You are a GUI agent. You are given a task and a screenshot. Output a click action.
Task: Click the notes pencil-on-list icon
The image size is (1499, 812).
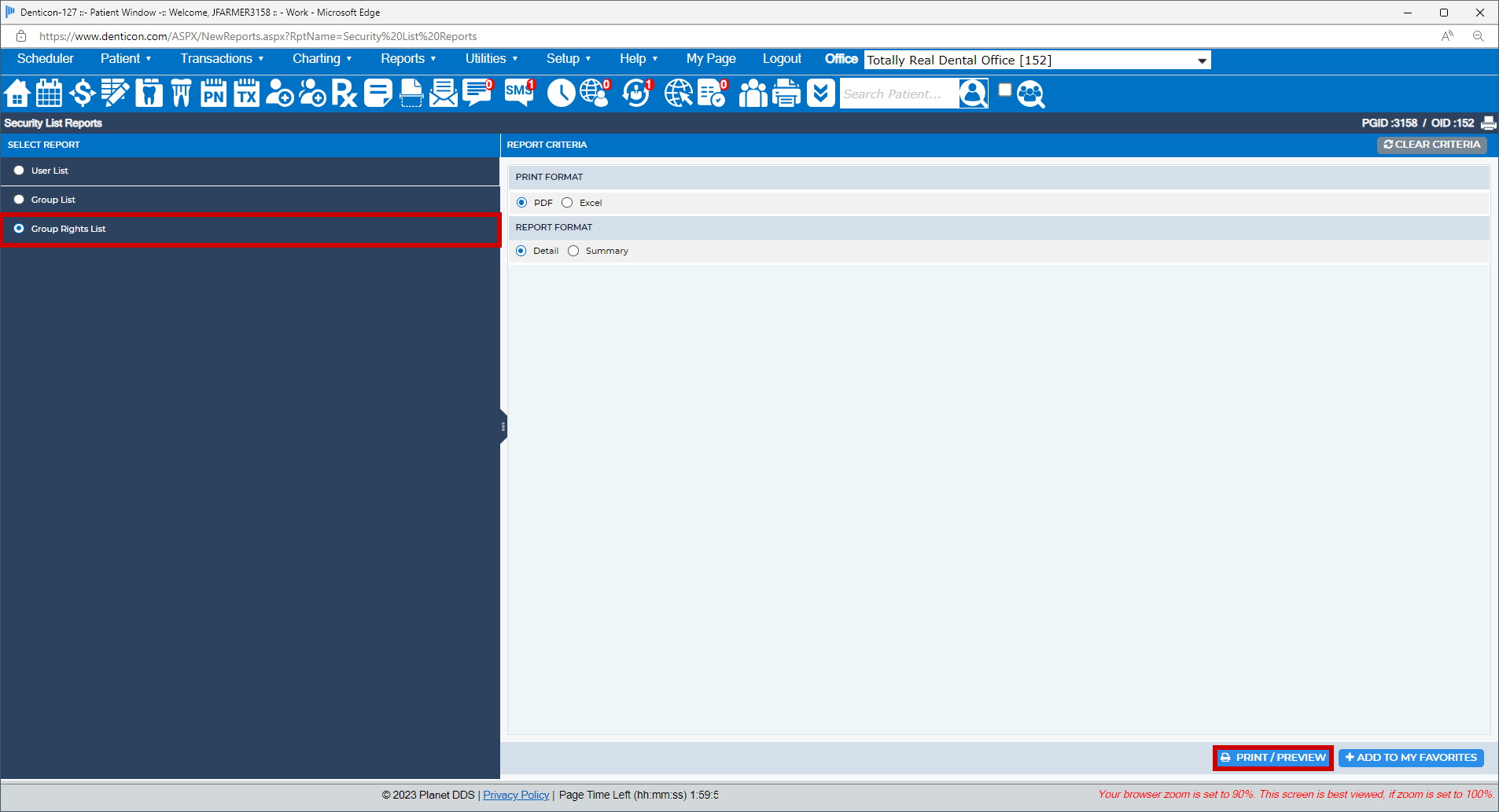(x=115, y=94)
